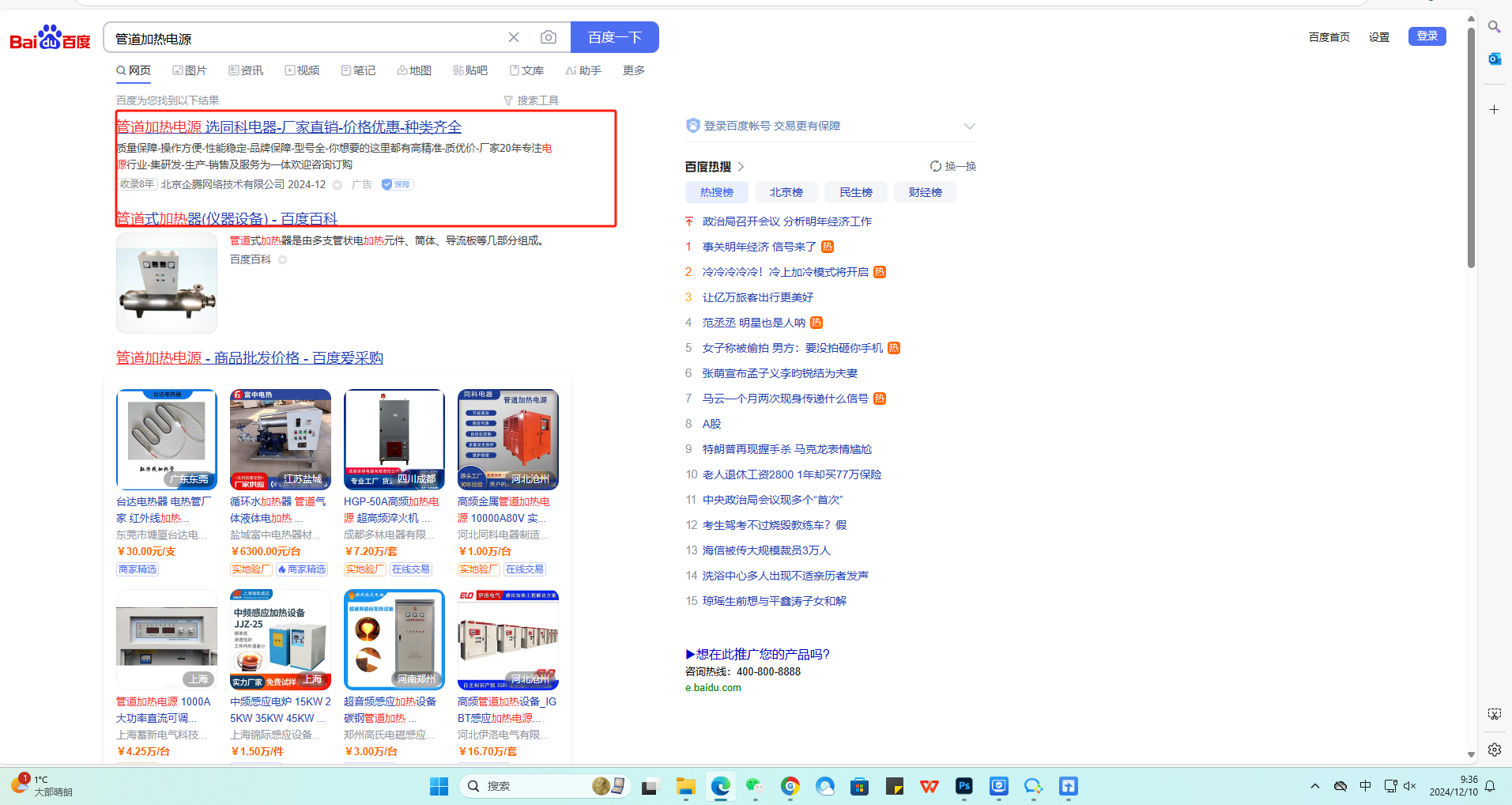Open the dropdown next to 北京企腾网络技术有限公司

point(337,185)
